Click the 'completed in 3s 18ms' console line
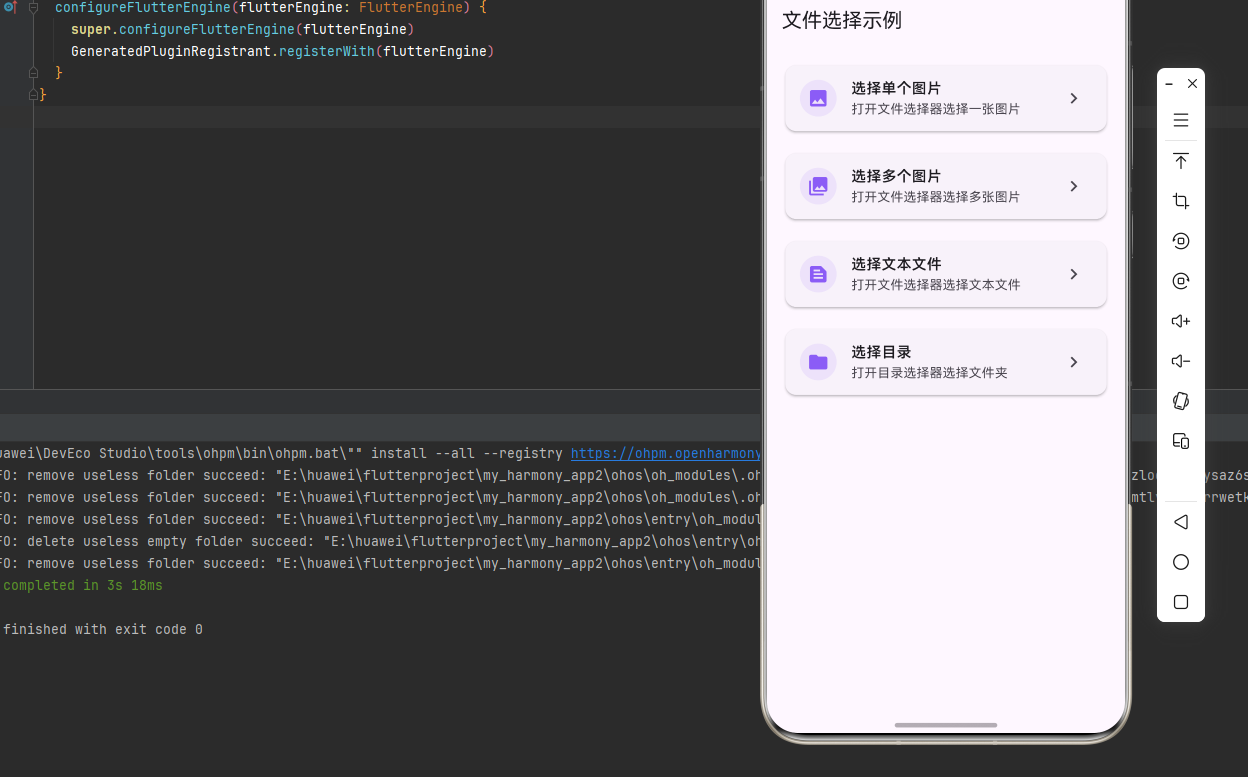Screen dimensions: 1248x777 pyautogui.click(x=82, y=585)
